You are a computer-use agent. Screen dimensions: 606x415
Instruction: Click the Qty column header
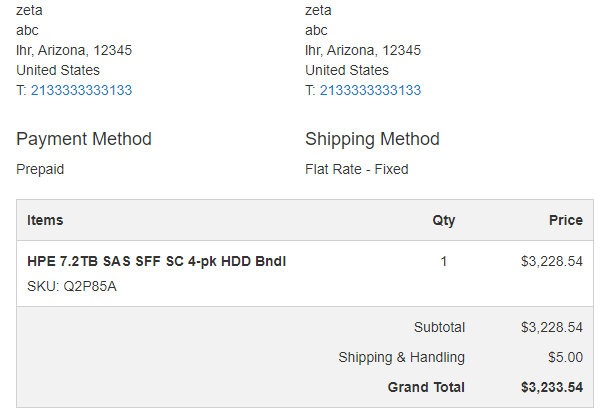[444, 220]
